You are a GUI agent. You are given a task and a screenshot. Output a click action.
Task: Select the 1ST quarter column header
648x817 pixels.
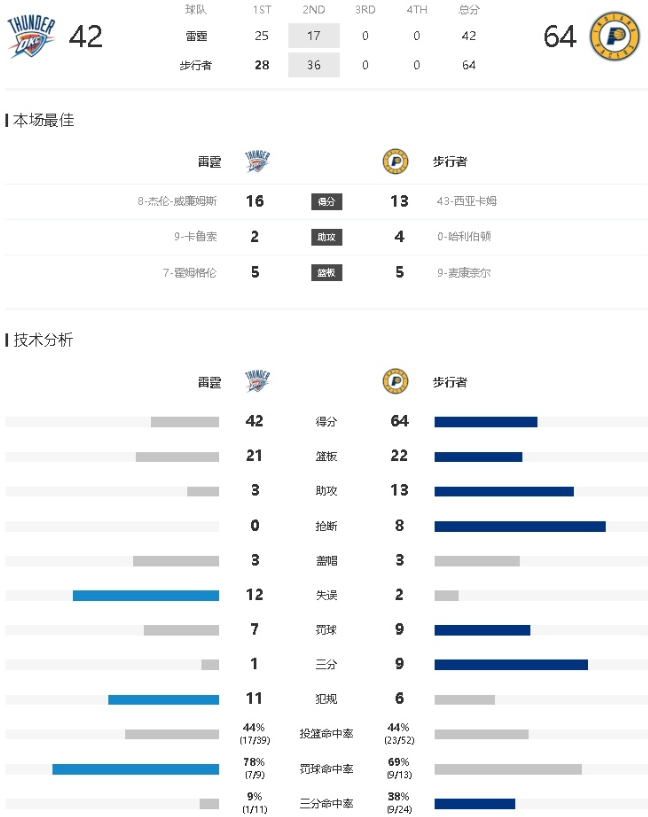tap(262, 9)
